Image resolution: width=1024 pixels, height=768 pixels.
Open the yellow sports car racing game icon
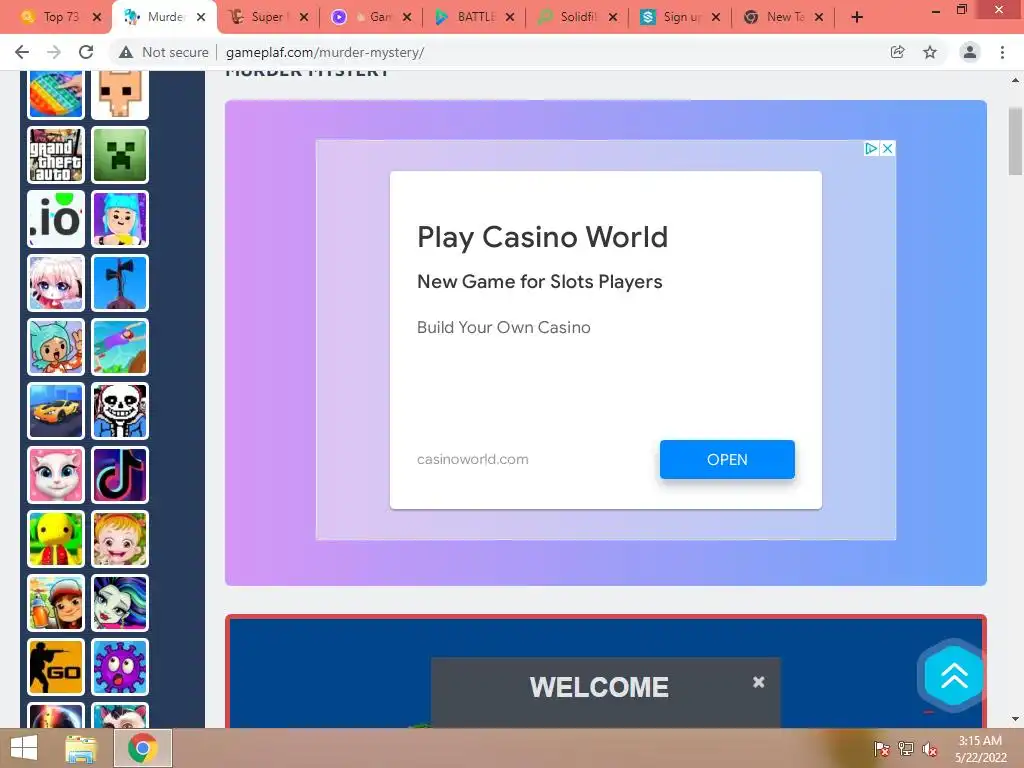point(56,411)
